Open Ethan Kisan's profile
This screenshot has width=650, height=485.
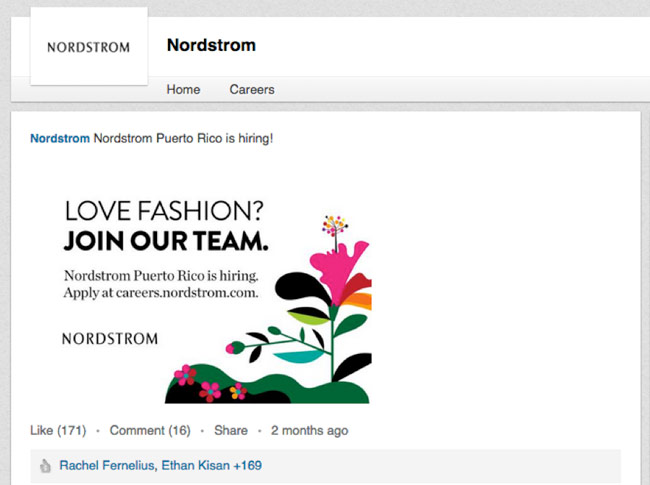[x=190, y=466]
